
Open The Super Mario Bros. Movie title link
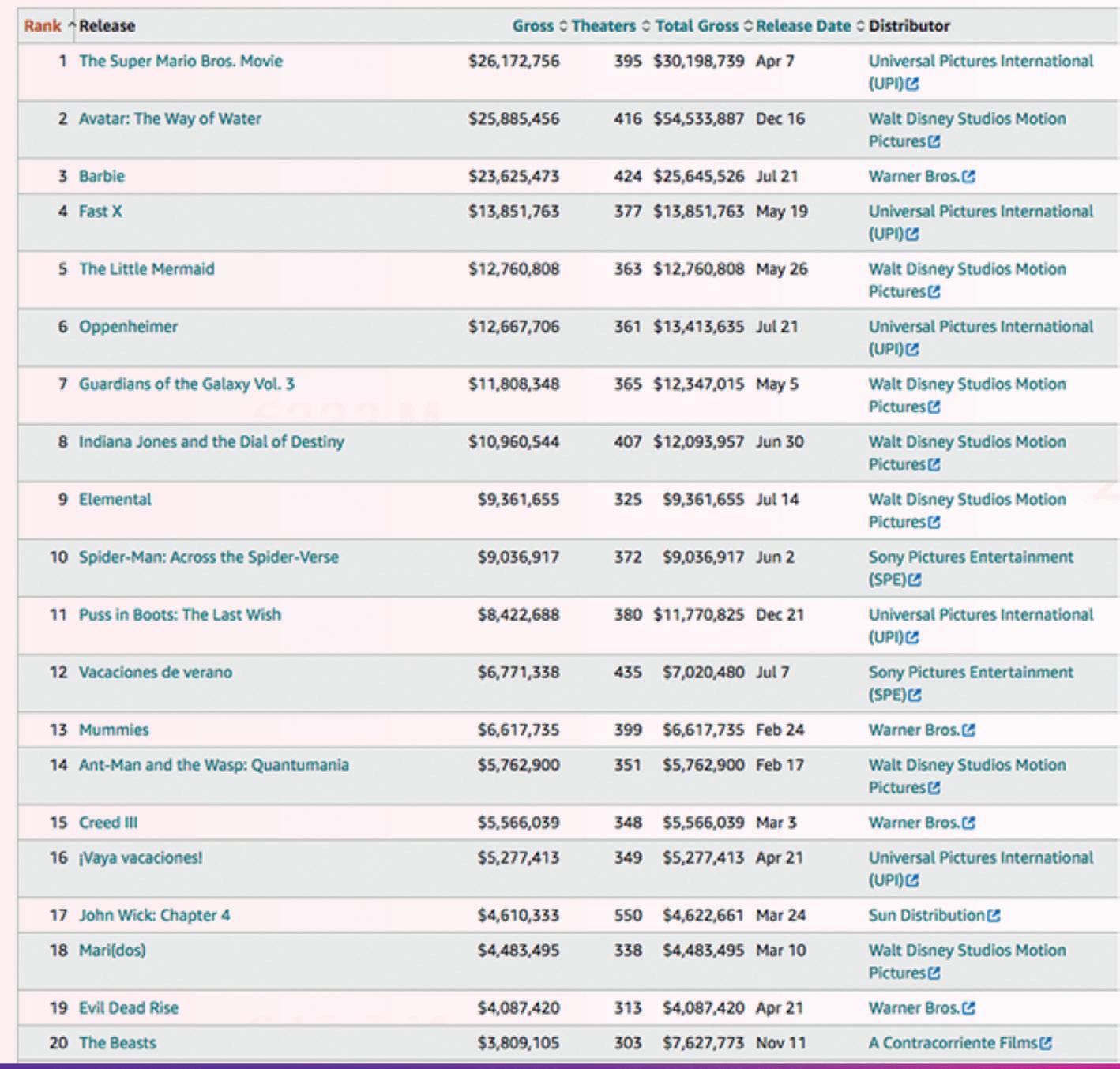click(x=181, y=61)
